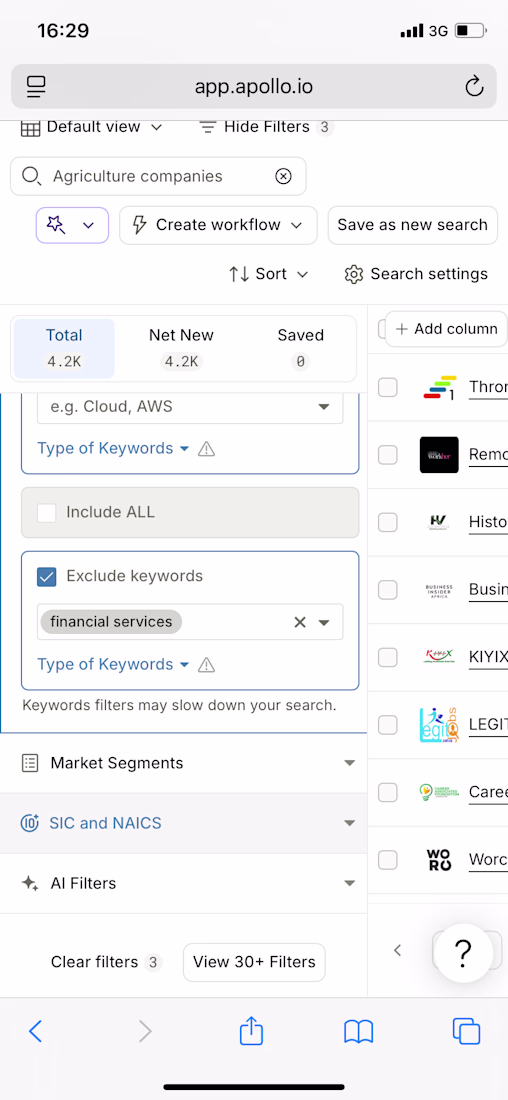The height and width of the screenshot is (1100, 508).
Task: Click into the e.g. Cloud, AWS keywords field
Action: point(190,407)
